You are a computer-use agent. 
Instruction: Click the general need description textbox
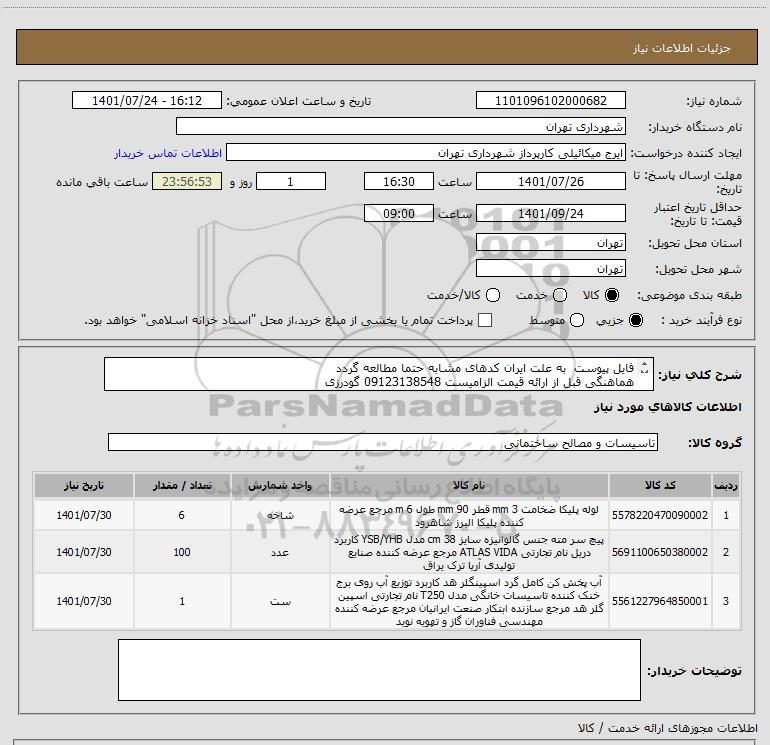379,374
